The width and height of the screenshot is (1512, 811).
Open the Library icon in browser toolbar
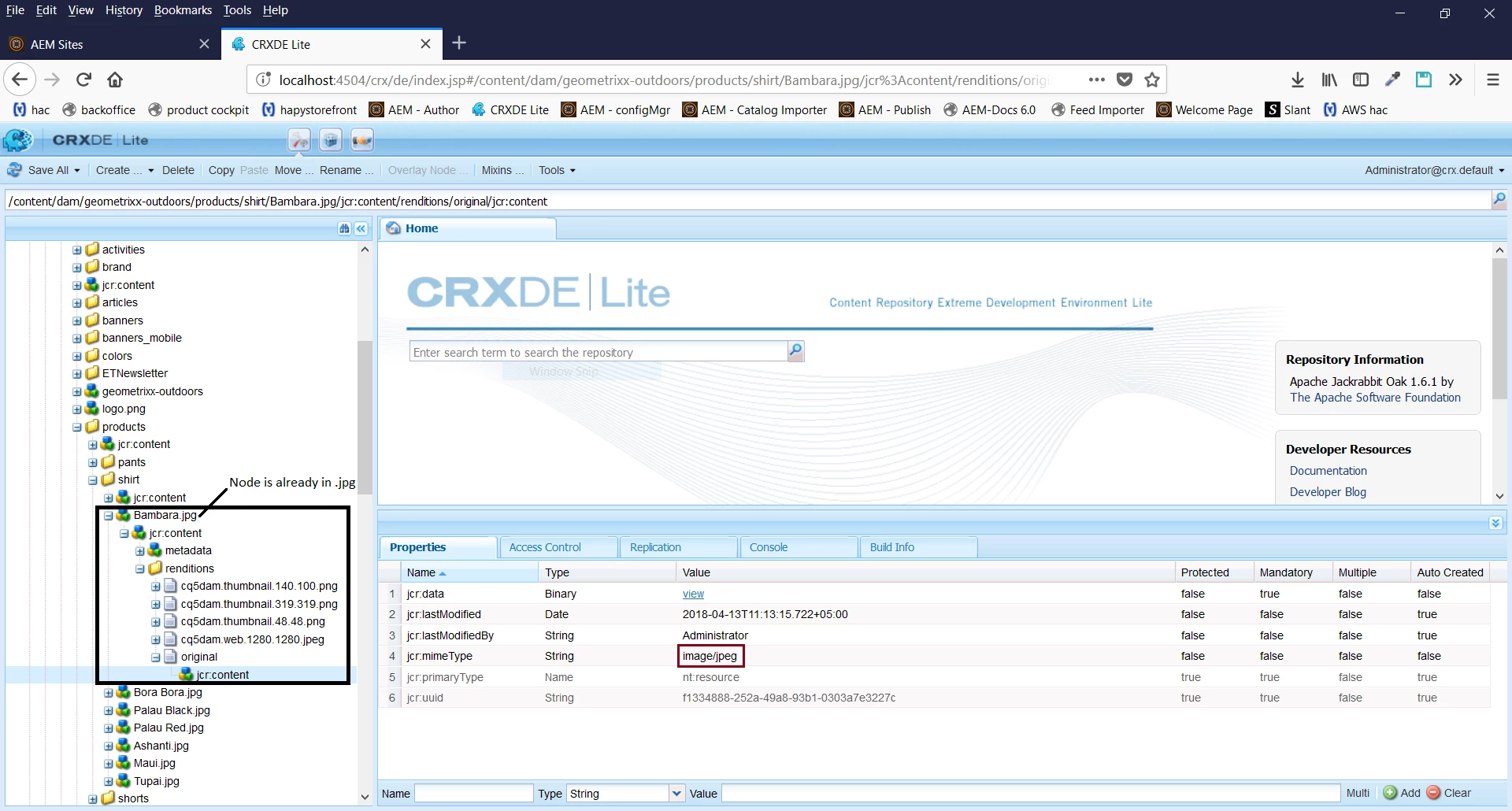click(x=1329, y=80)
